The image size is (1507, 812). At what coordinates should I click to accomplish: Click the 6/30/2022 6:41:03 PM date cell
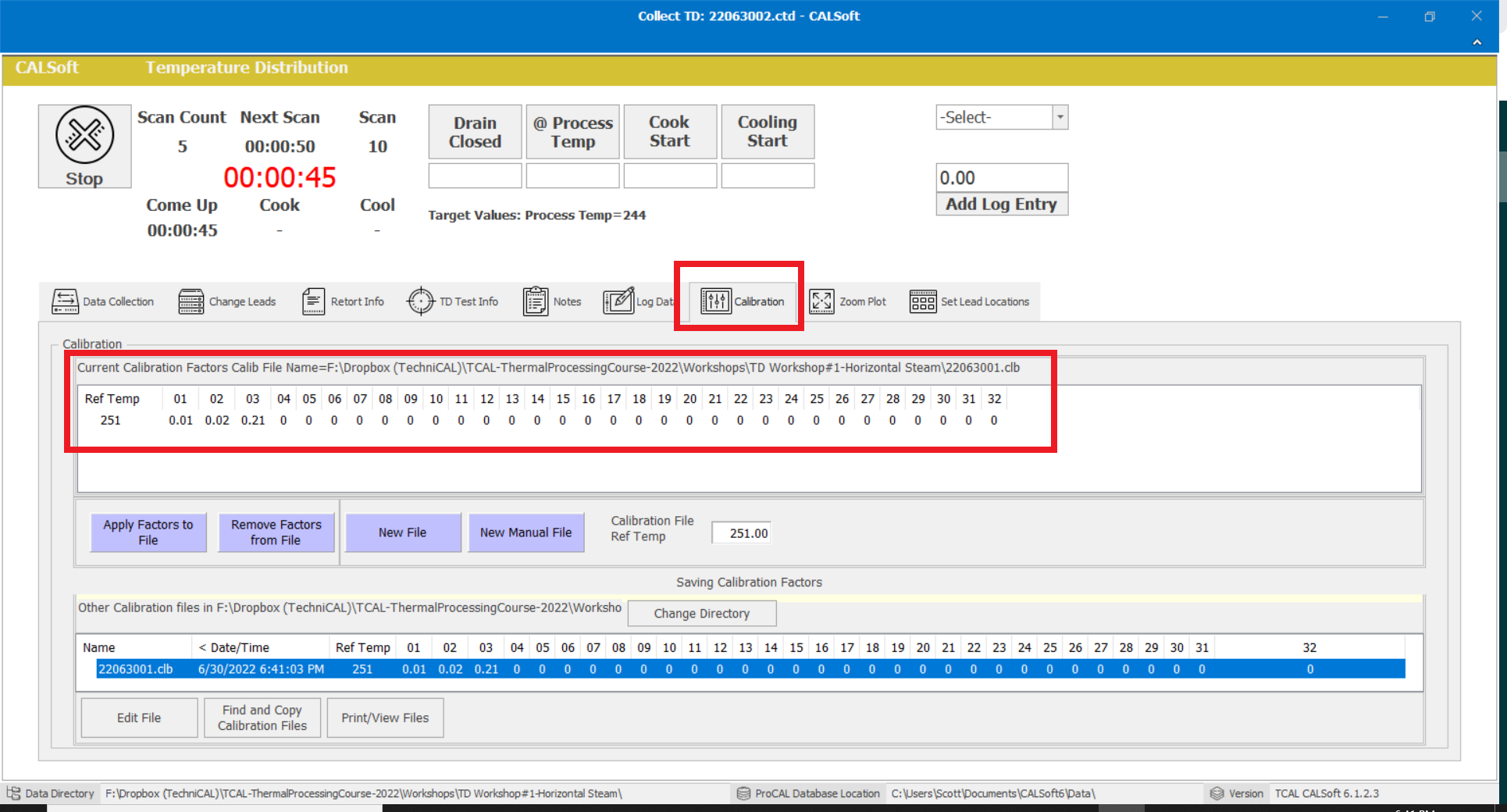pyautogui.click(x=261, y=669)
